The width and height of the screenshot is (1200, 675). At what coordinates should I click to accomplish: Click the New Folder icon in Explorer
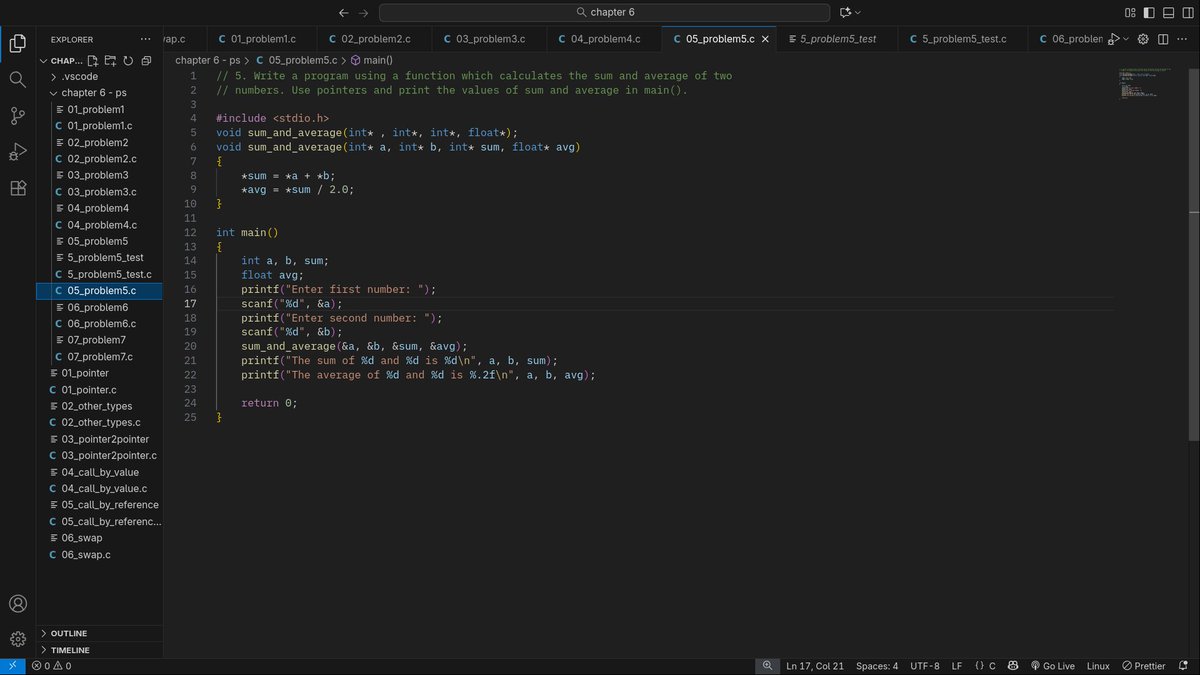(110, 60)
